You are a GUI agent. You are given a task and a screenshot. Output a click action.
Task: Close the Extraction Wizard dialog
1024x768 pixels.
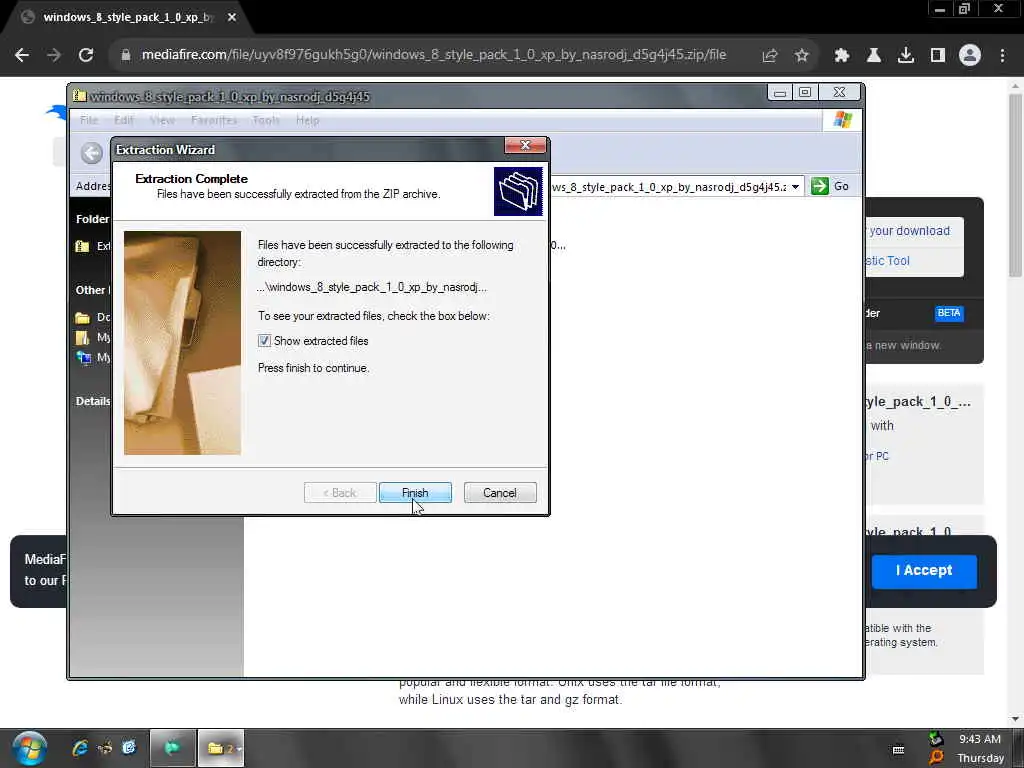(x=525, y=146)
